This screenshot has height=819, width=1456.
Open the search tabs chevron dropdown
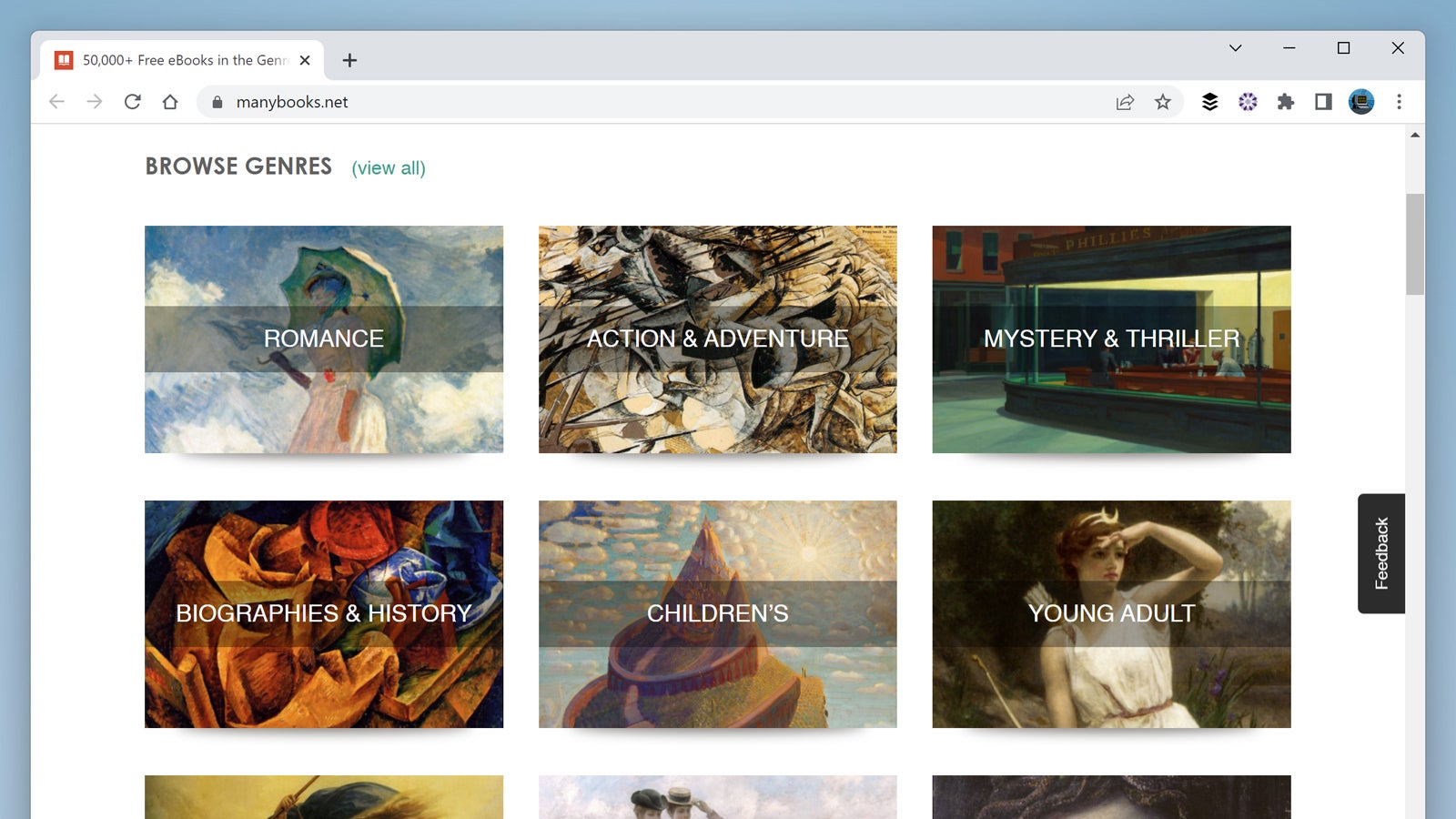point(1235,48)
